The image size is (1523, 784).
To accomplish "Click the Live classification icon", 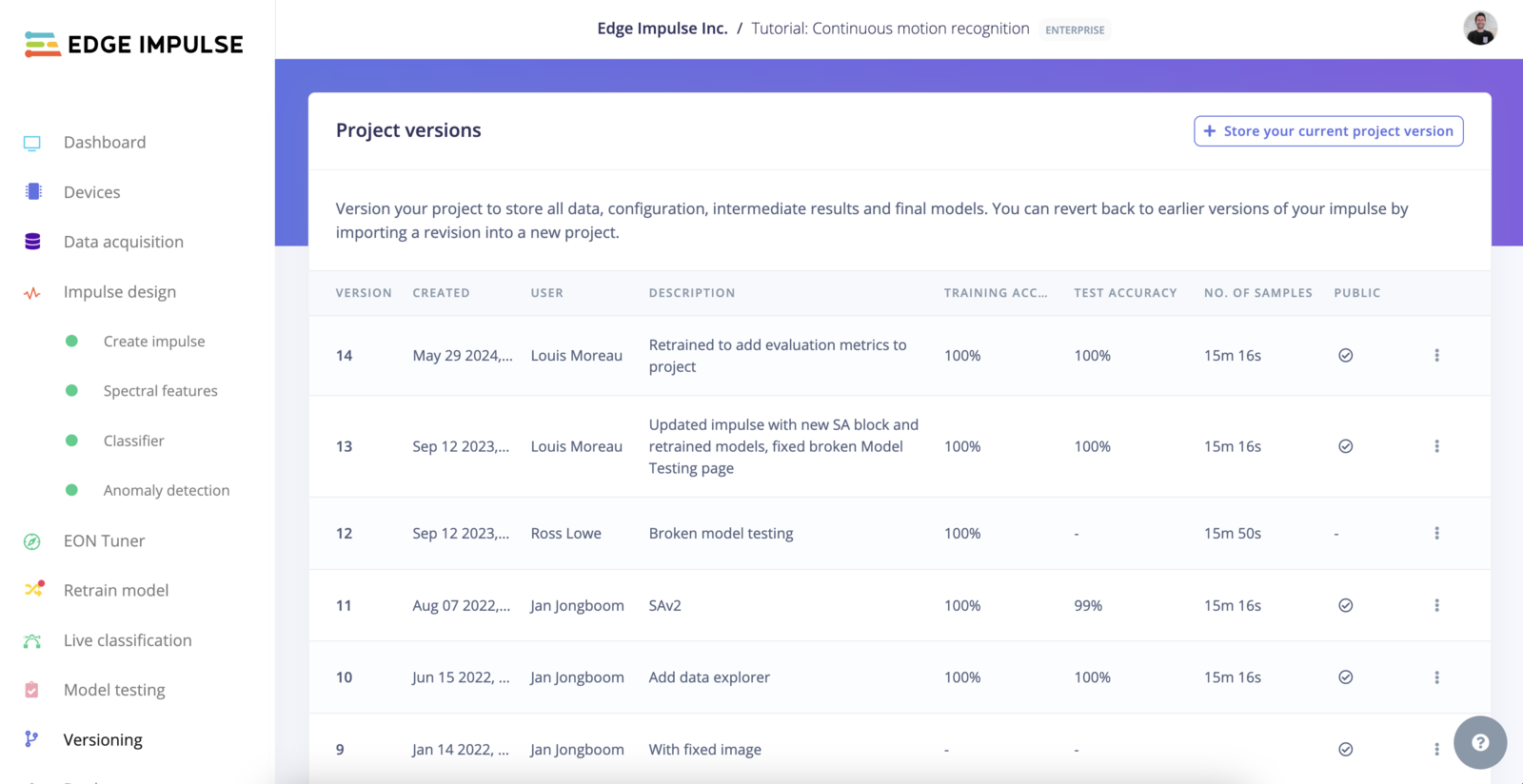I will click(32, 641).
